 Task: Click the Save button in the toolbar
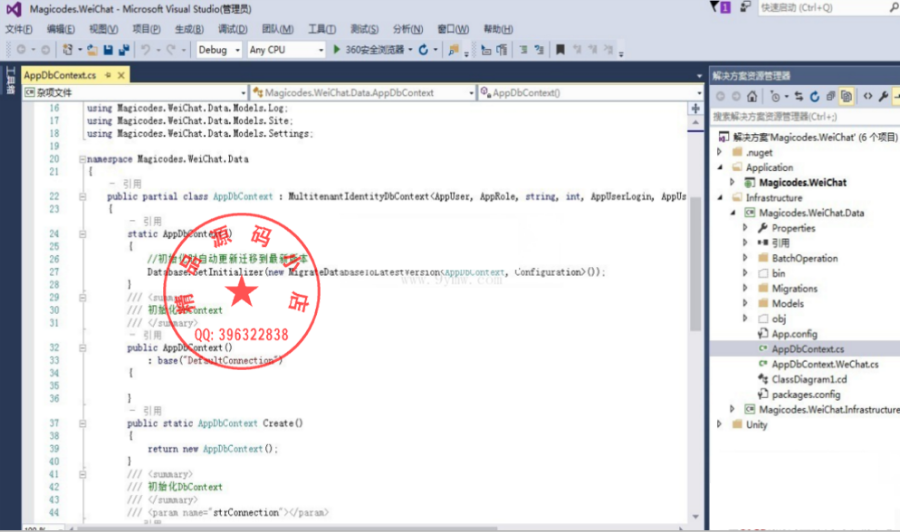pyautogui.click(x=108, y=50)
